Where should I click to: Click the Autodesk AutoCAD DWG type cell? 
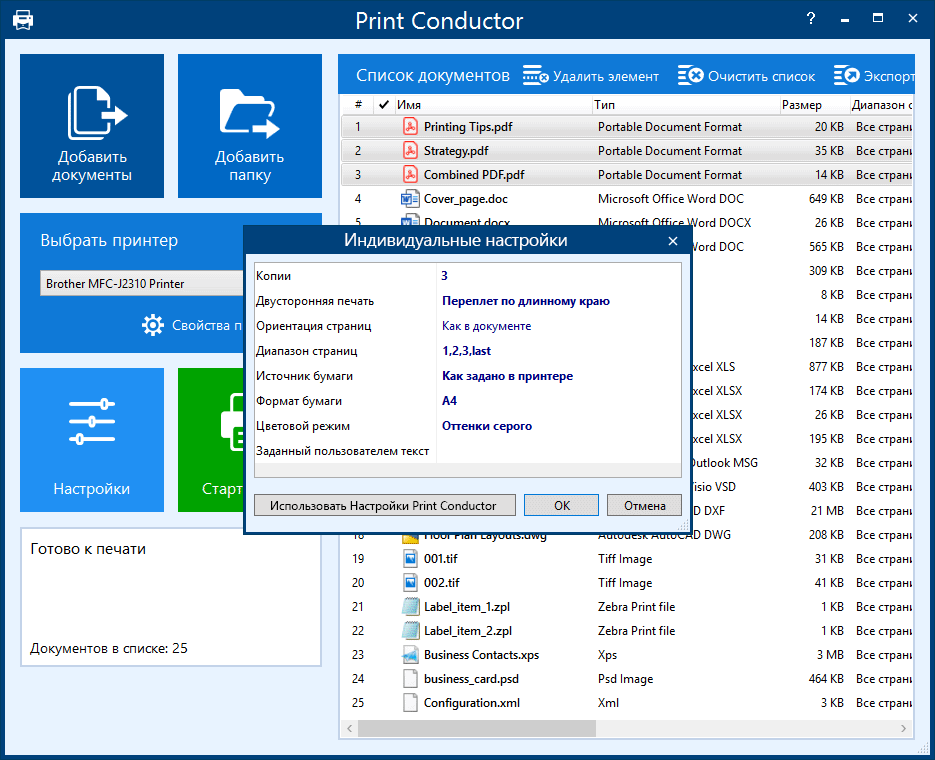pyautogui.click(x=664, y=536)
